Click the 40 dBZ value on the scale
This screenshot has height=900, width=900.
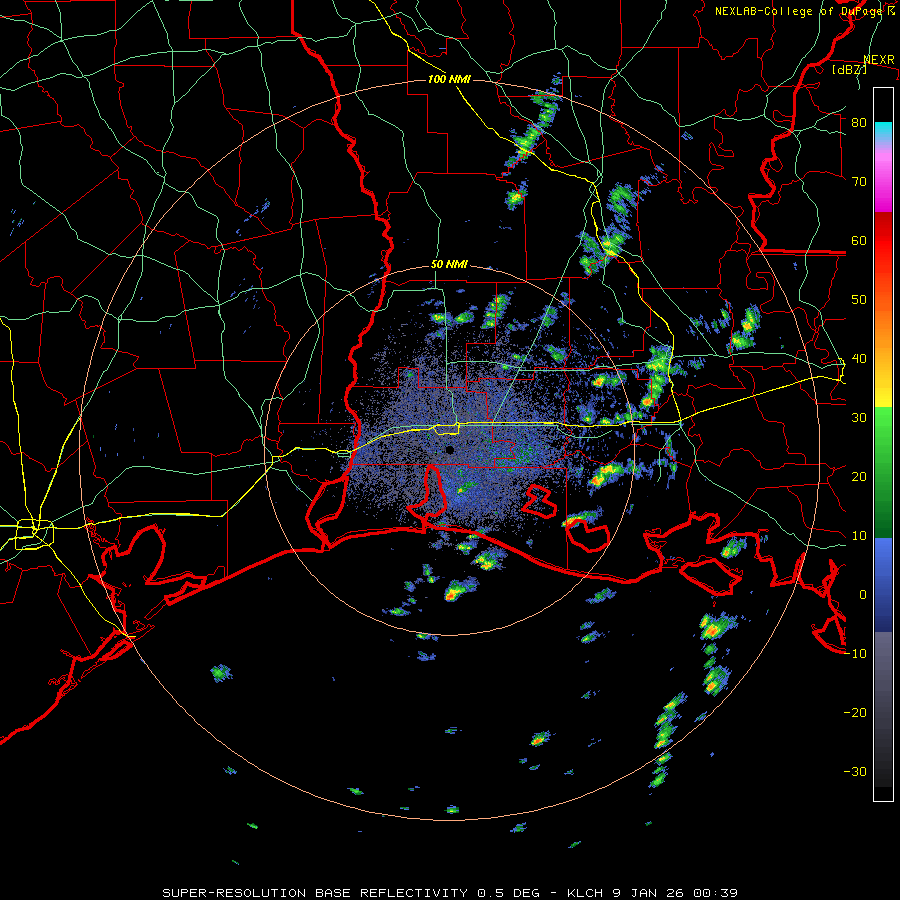(859, 359)
